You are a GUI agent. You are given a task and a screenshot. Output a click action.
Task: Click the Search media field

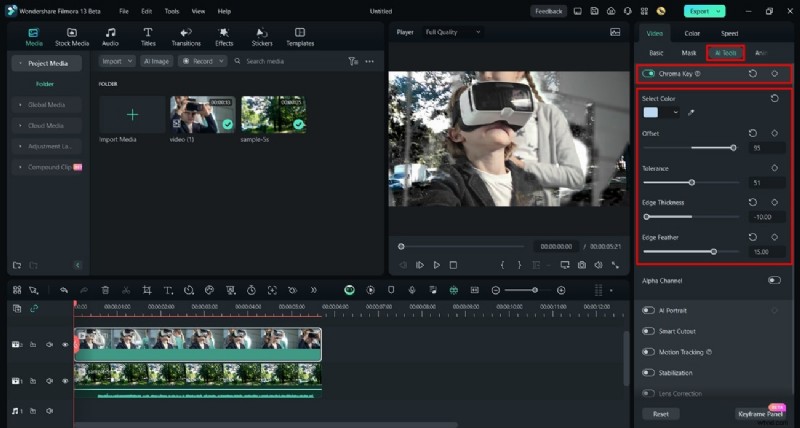[x=286, y=61]
